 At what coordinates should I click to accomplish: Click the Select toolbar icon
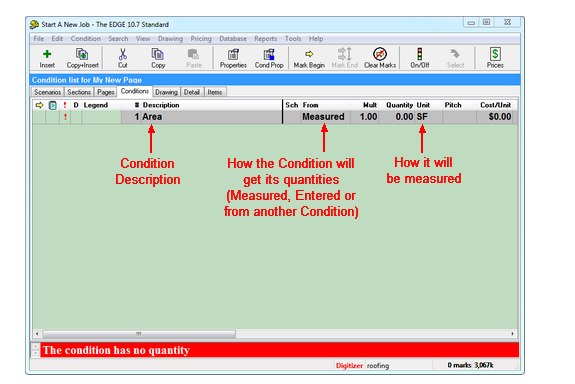(x=455, y=54)
